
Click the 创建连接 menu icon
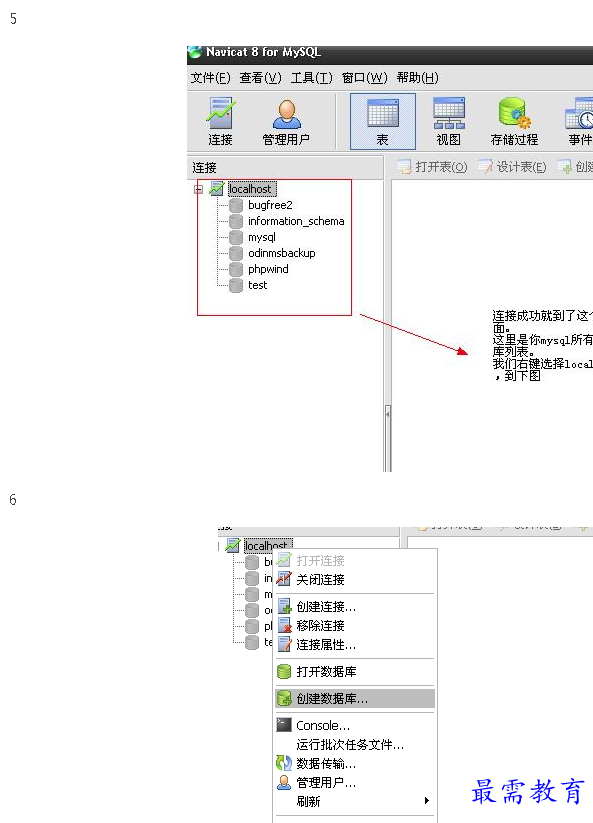pyautogui.click(x=284, y=606)
